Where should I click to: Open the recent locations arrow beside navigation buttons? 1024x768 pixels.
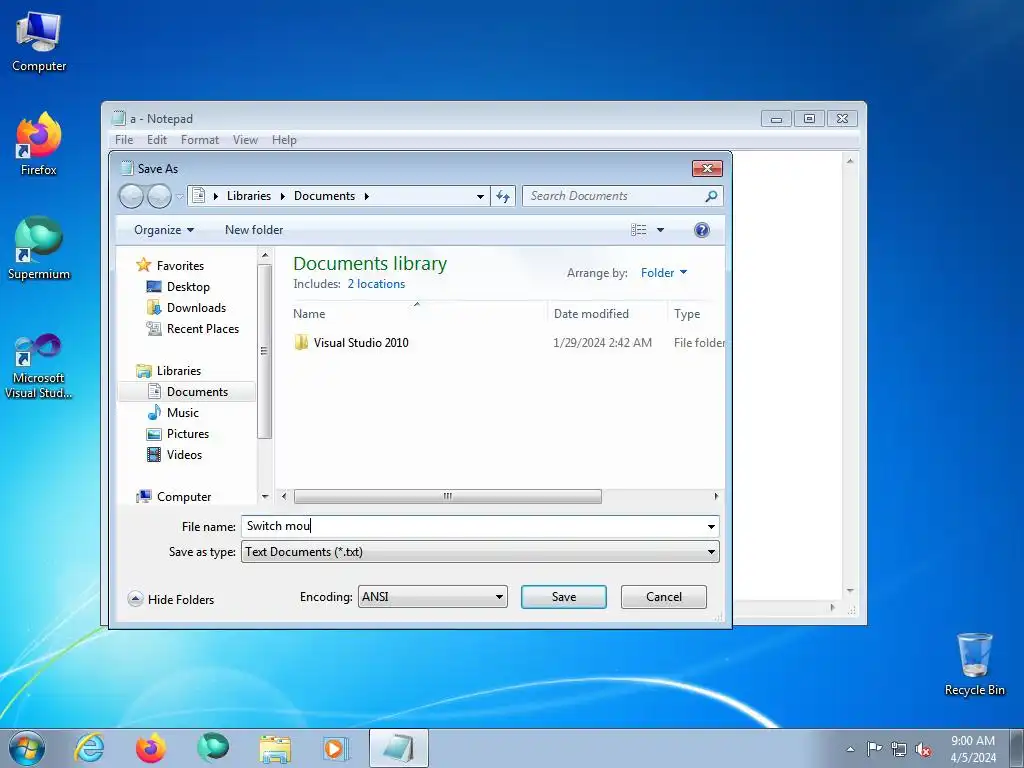point(180,197)
